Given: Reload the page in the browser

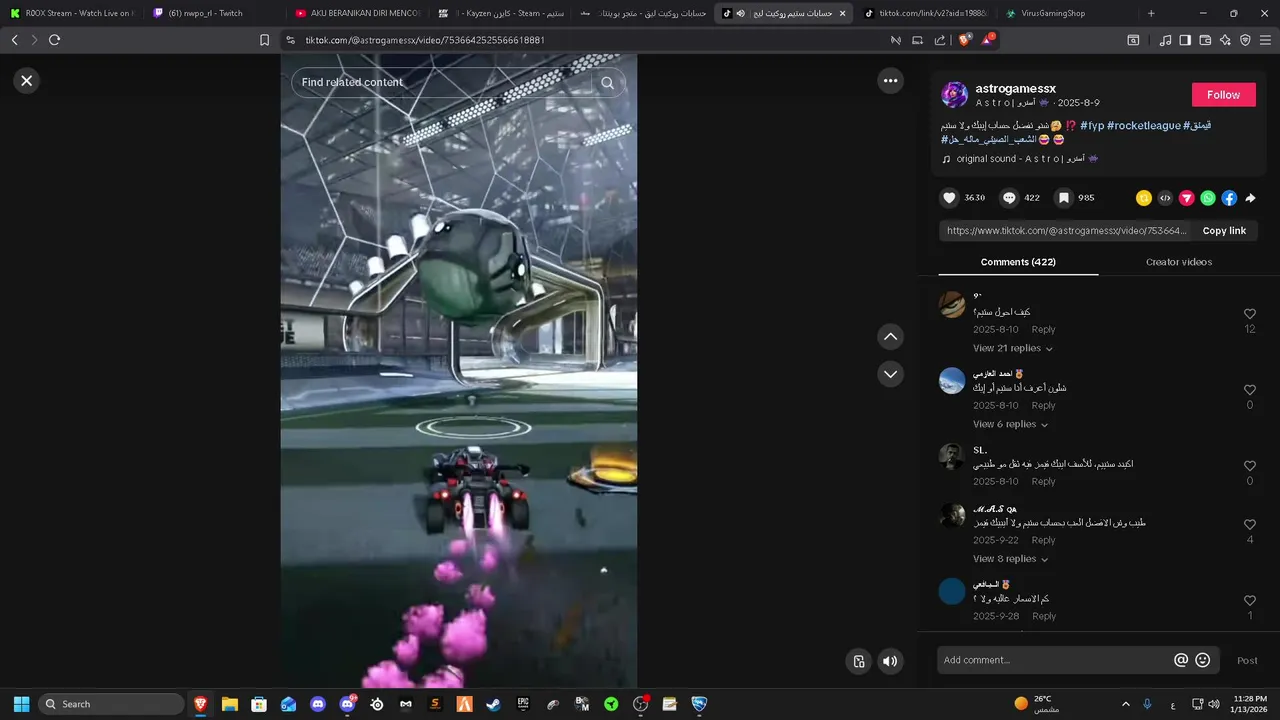Looking at the screenshot, I should 54,40.
